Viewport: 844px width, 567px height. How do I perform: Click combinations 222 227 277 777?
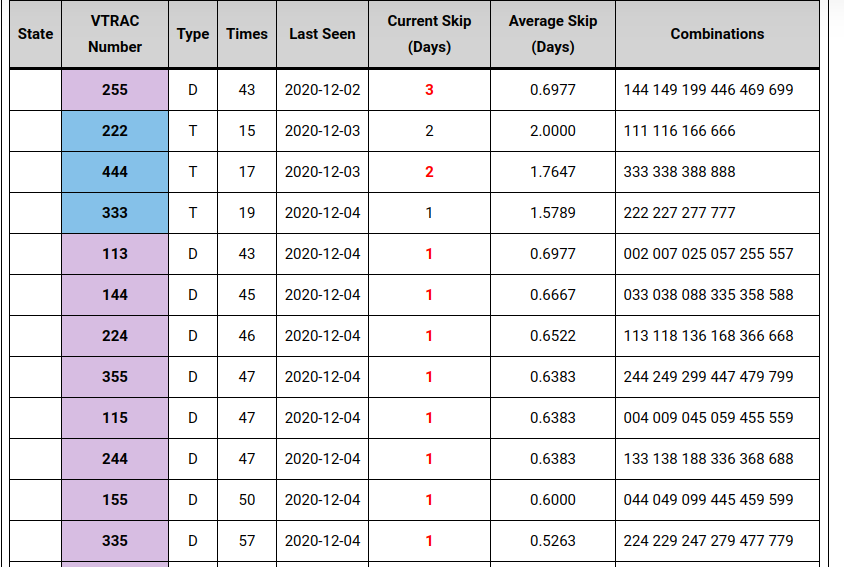tap(679, 213)
